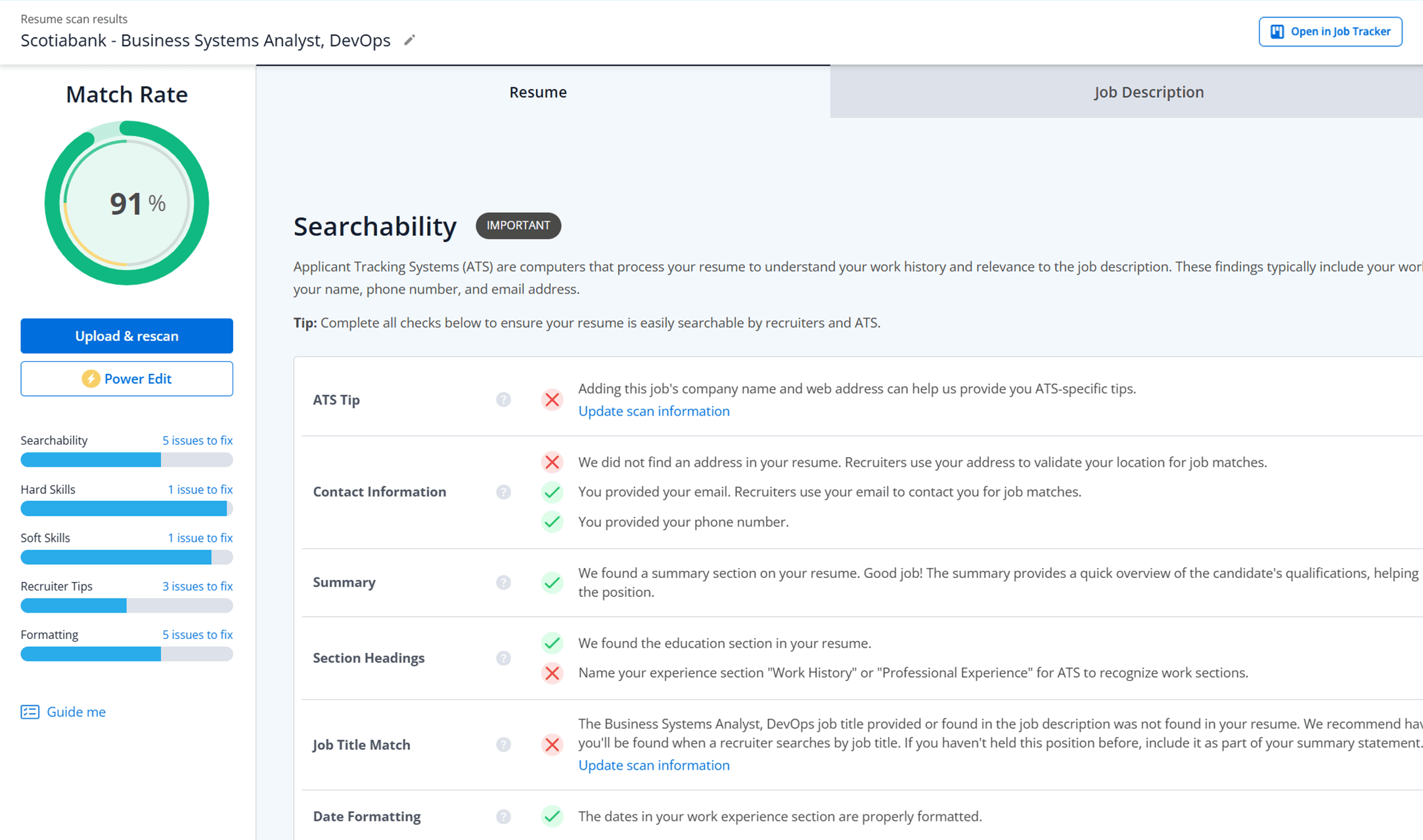The image size is (1423, 840).
Task: Click green check beside education section message
Action: (552, 643)
